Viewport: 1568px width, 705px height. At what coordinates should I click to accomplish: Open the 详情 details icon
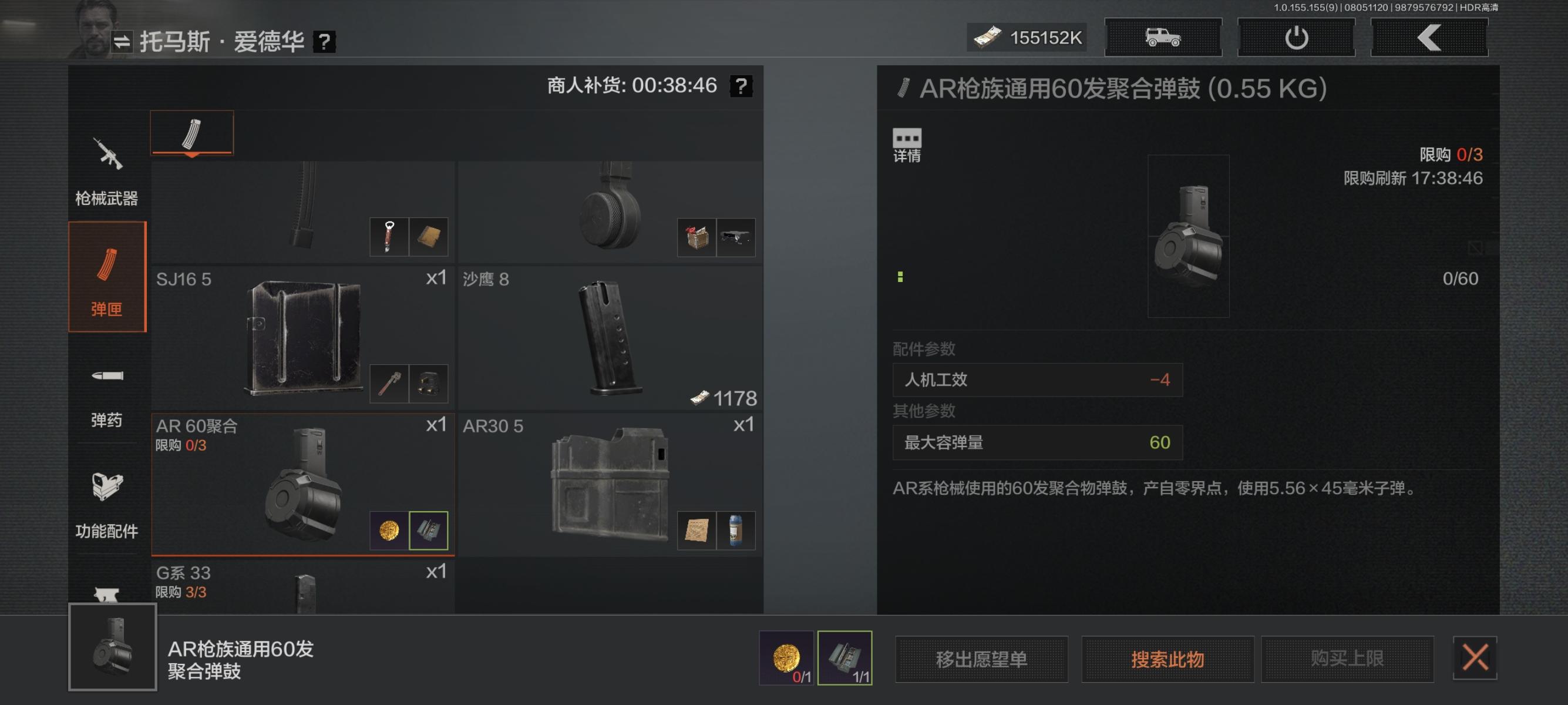pyautogui.click(x=906, y=146)
